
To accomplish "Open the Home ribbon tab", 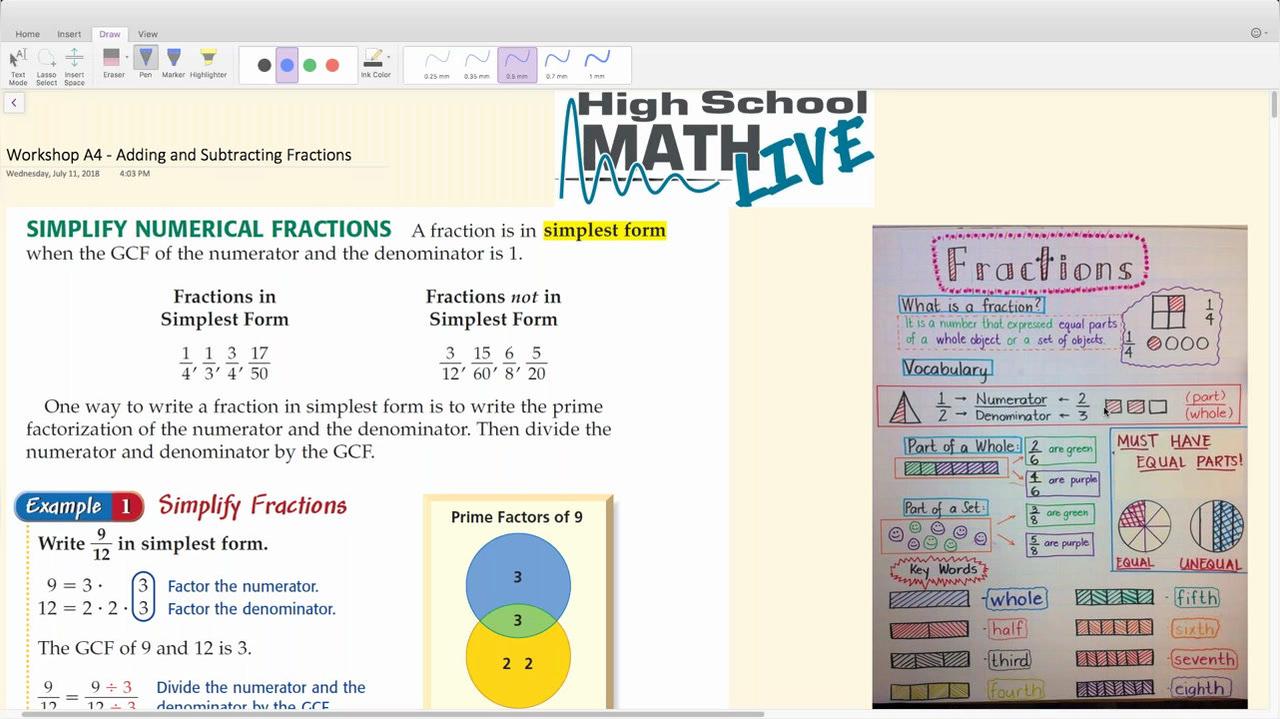I will (x=28, y=34).
